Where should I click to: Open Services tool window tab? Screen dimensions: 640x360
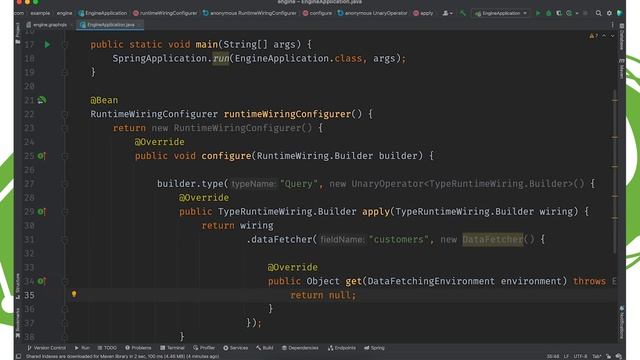(x=236, y=348)
